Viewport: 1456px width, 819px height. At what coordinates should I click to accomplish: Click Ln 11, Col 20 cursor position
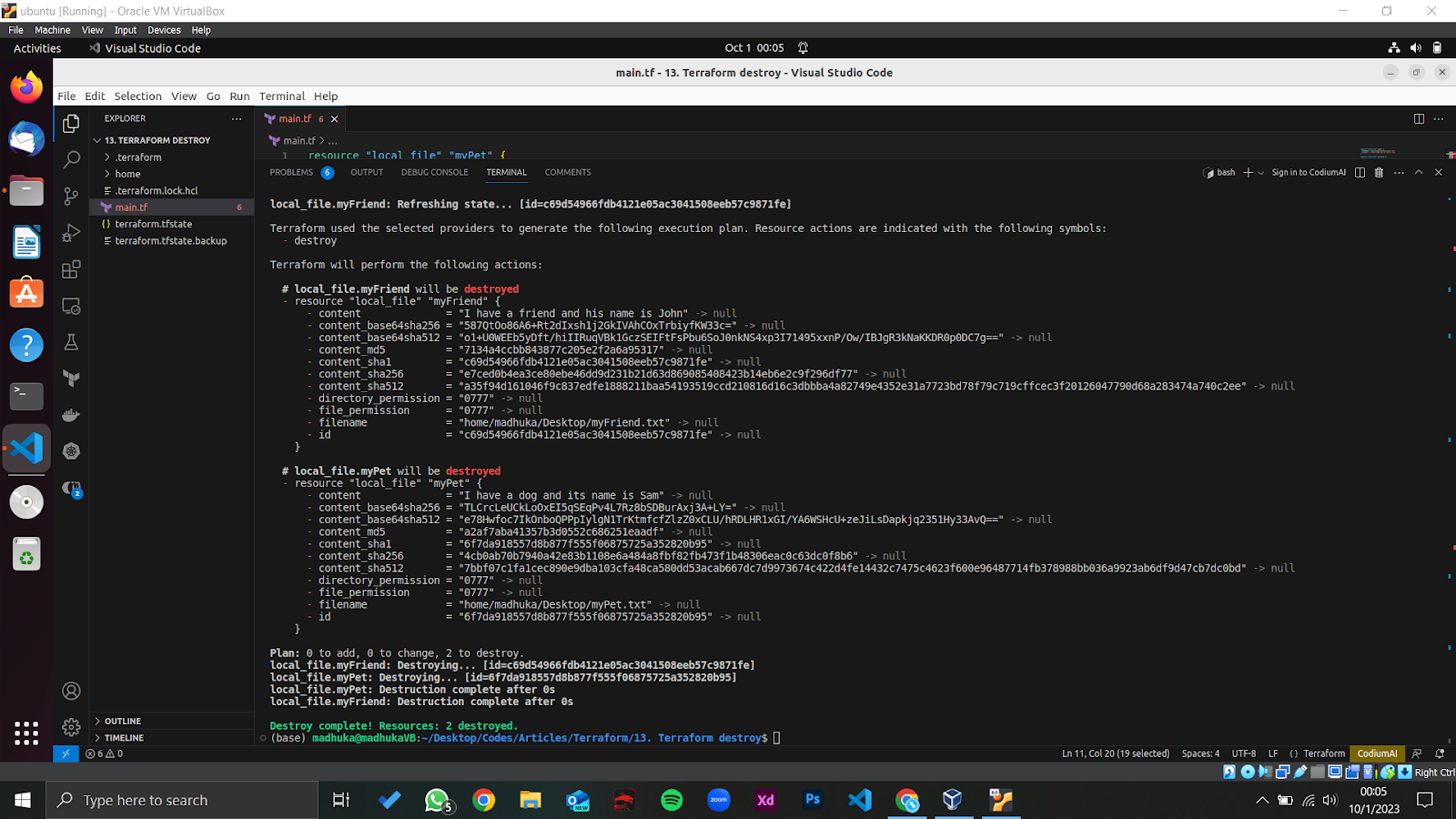pos(1116,753)
